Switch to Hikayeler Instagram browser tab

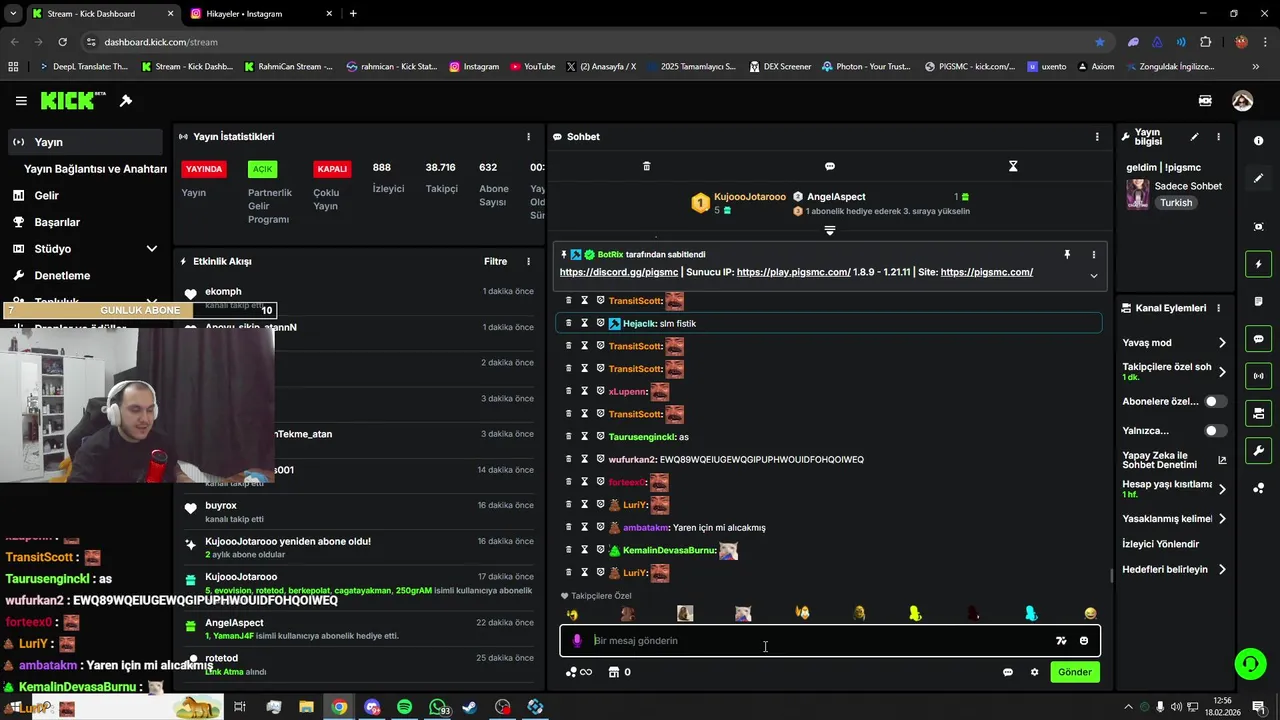[262, 14]
